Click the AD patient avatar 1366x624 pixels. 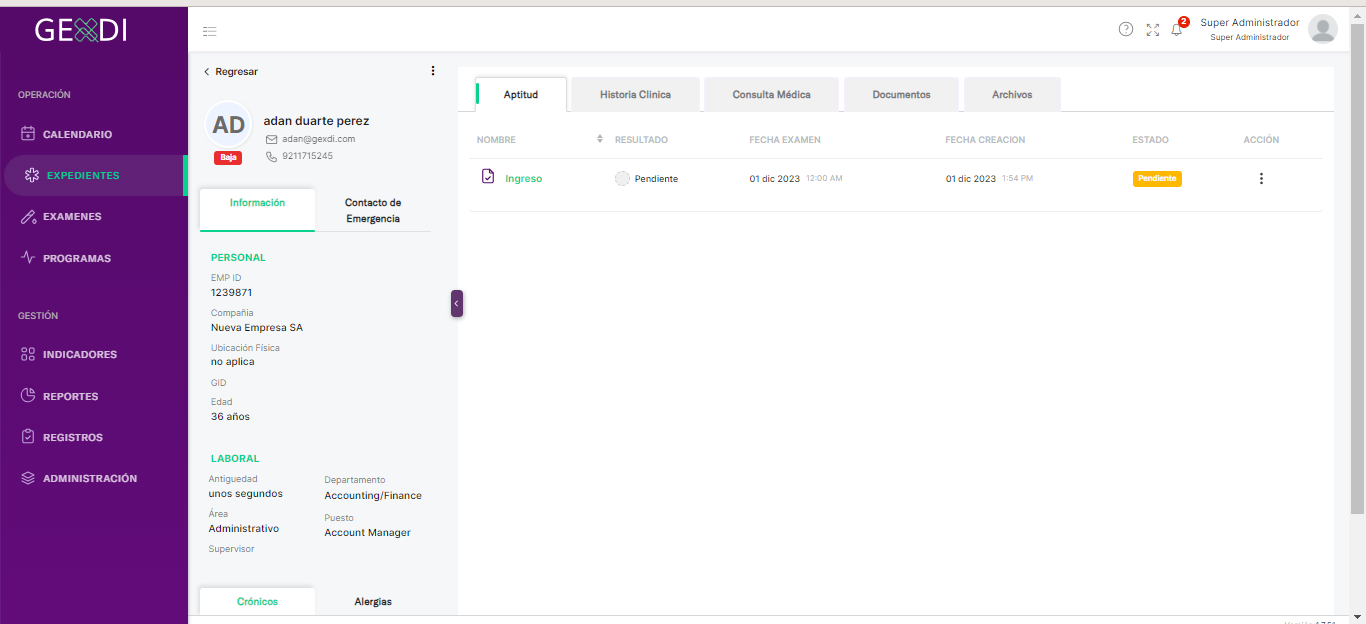point(229,125)
